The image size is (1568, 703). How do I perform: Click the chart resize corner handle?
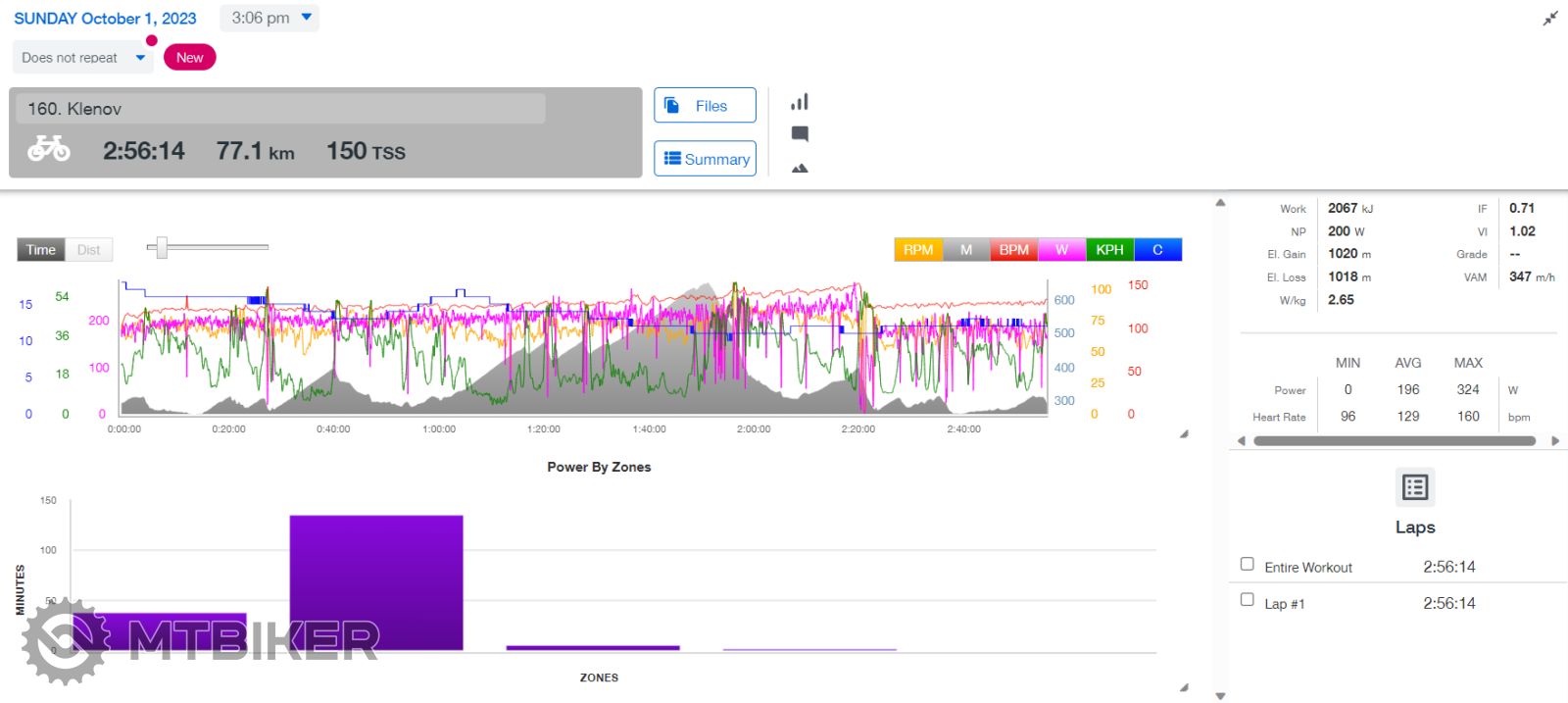[x=1184, y=433]
